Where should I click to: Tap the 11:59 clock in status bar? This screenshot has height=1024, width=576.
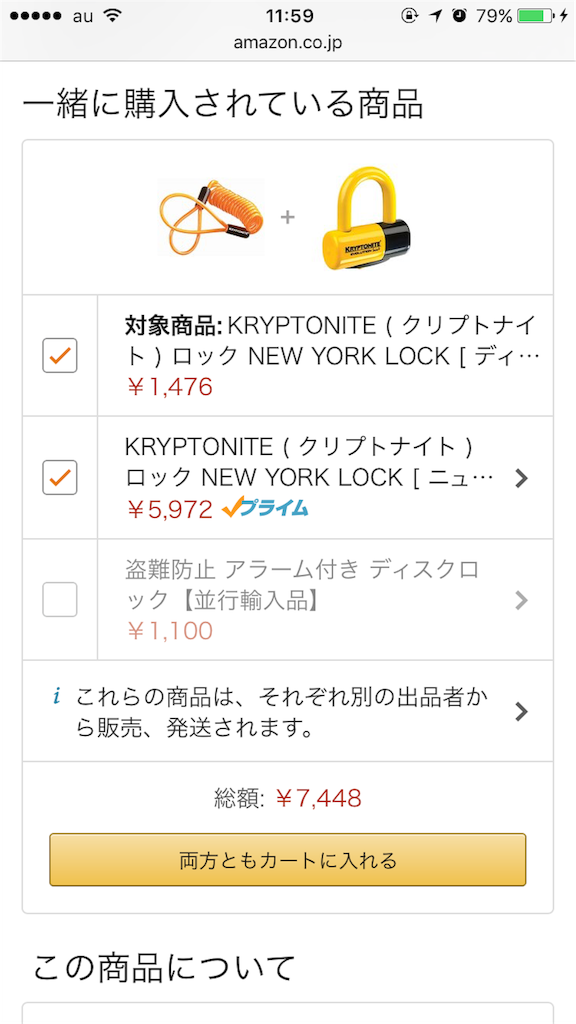point(290,16)
